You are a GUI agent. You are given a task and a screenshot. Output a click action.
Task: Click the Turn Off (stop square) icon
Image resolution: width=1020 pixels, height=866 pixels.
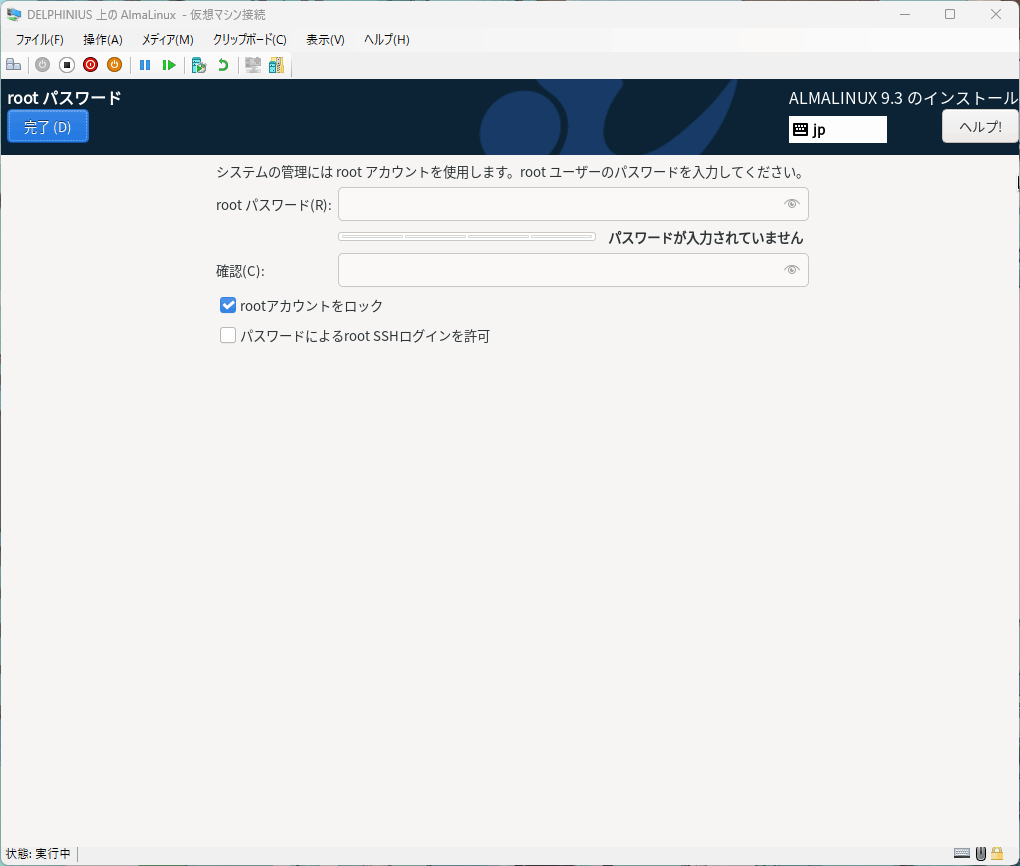[66, 64]
